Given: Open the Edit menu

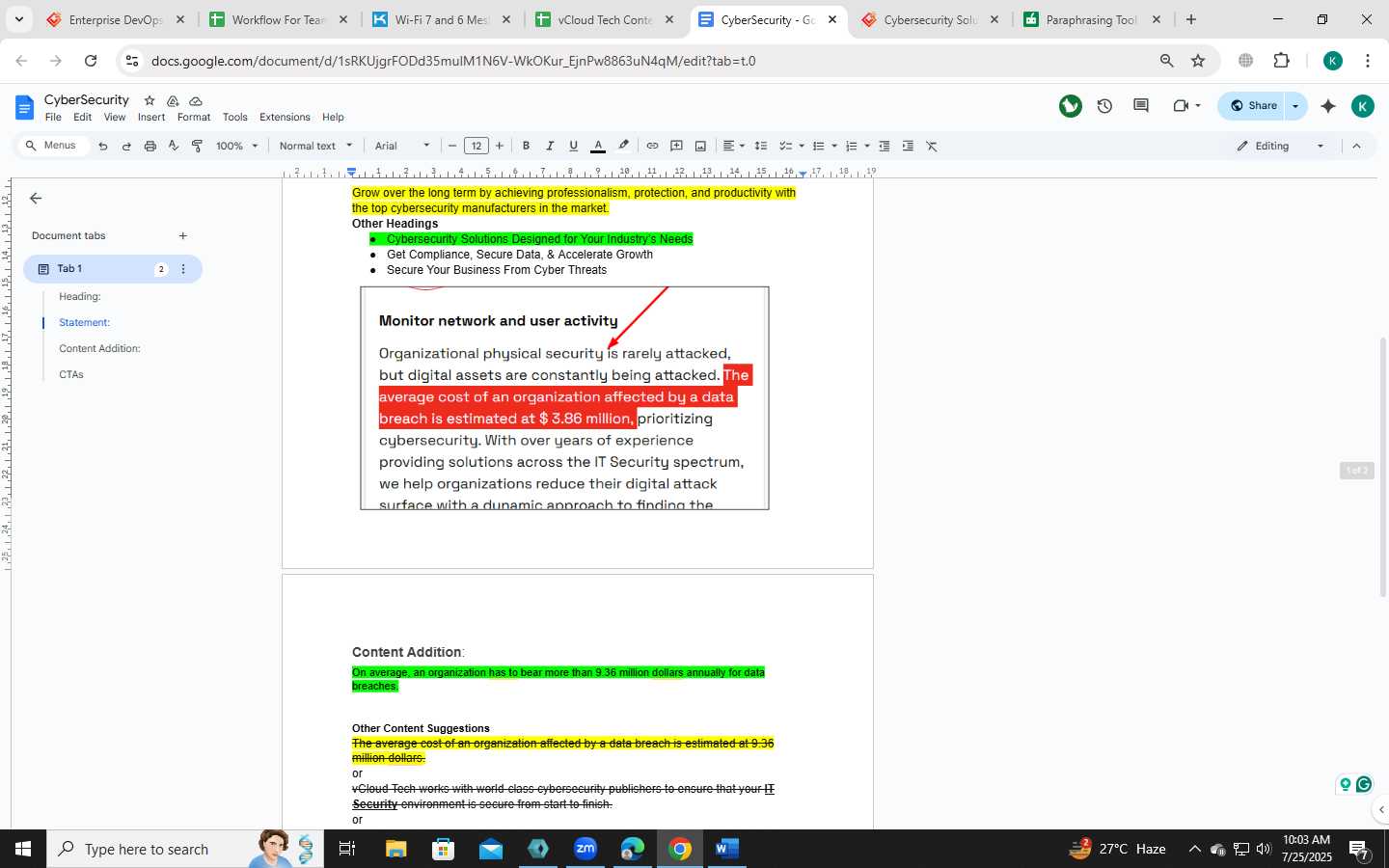Looking at the screenshot, I should 83,117.
